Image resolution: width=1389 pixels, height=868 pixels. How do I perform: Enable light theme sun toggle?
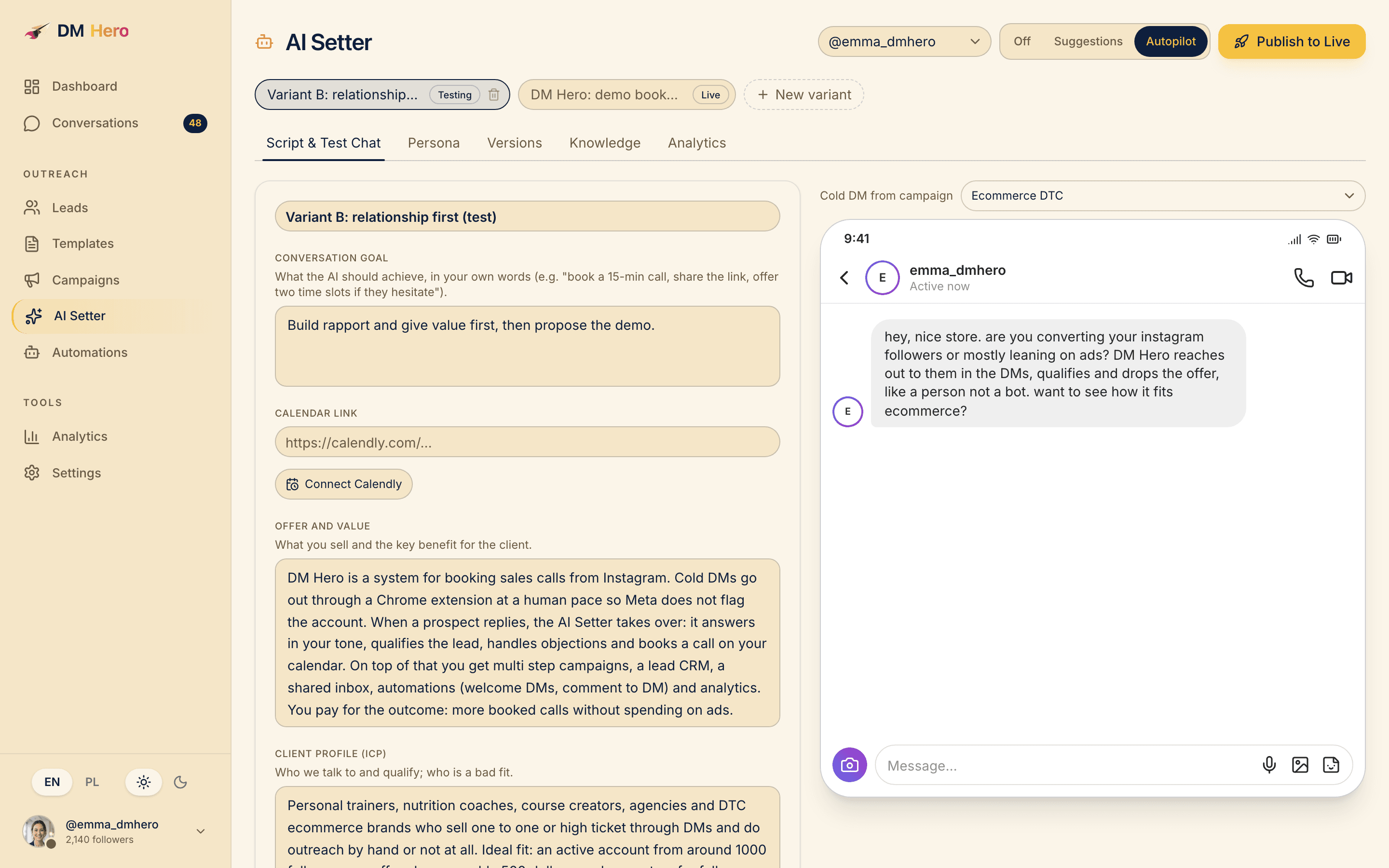(x=144, y=783)
